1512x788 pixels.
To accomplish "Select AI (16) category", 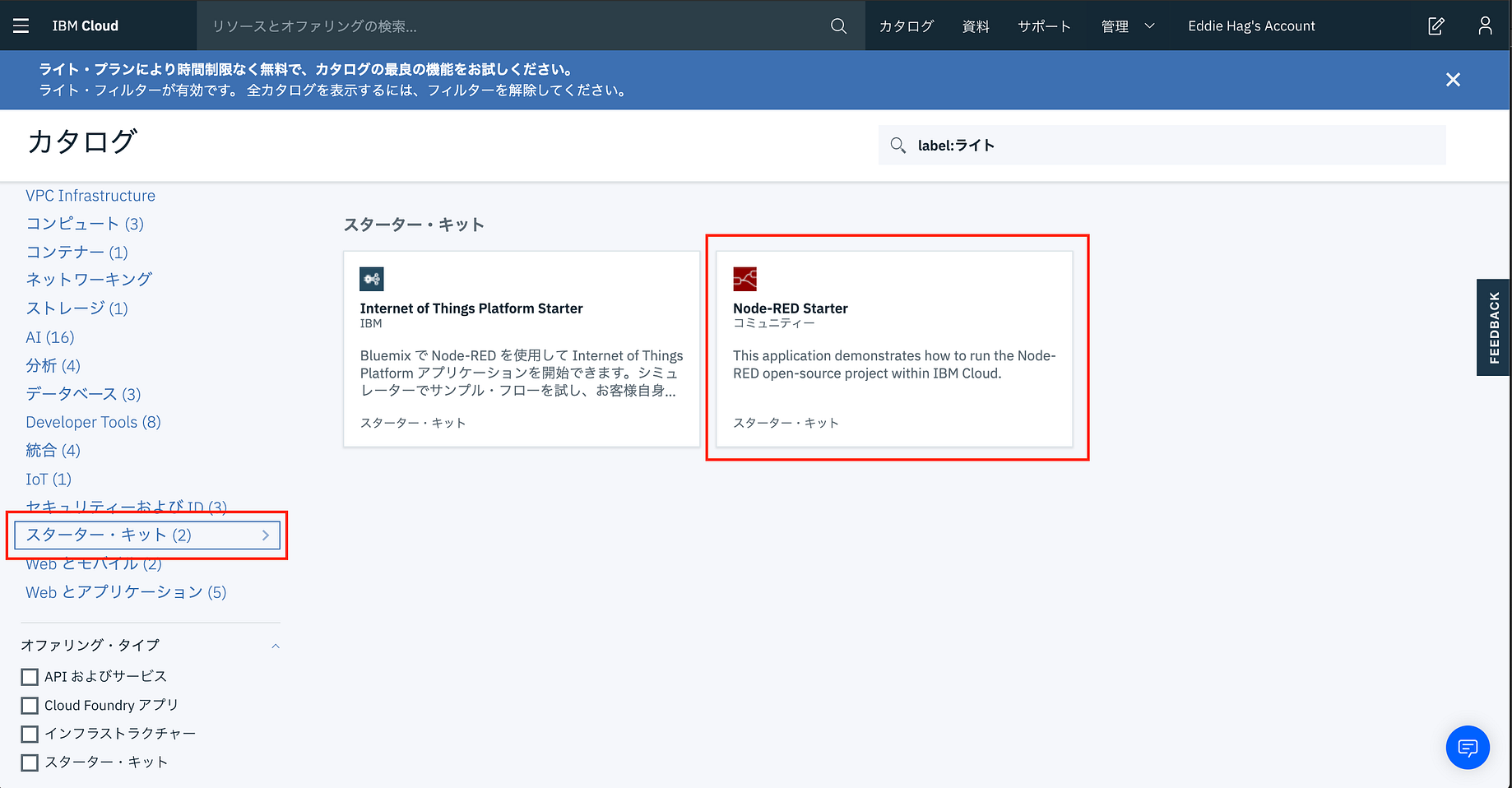I will pos(50,337).
